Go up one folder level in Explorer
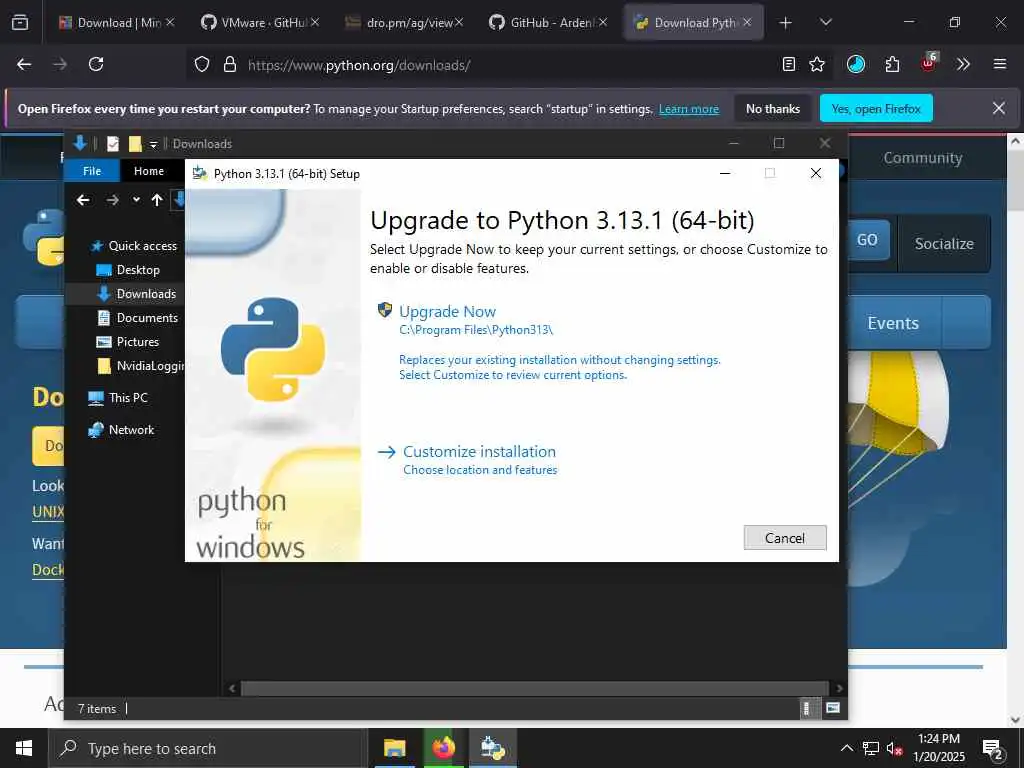 [x=157, y=200]
